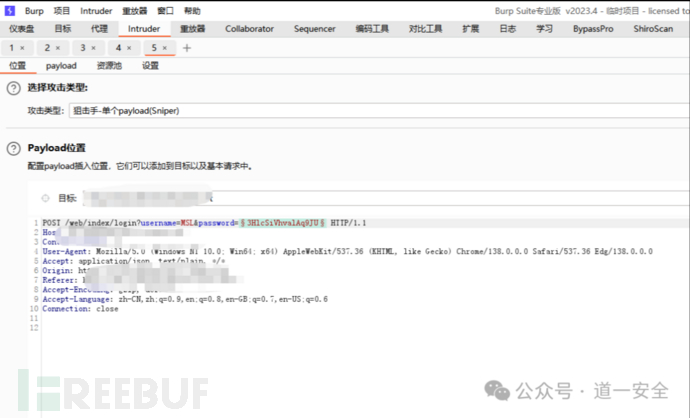Click the target field circular icon
The image size is (690, 418).
45,198
